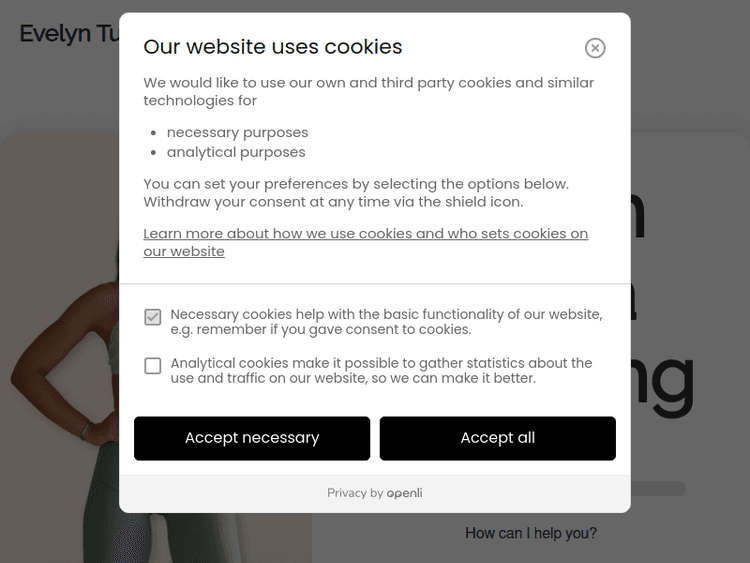This screenshot has height=563, width=750.
Task: Click the third party cookies intro paragraph
Action: pos(368,91)
